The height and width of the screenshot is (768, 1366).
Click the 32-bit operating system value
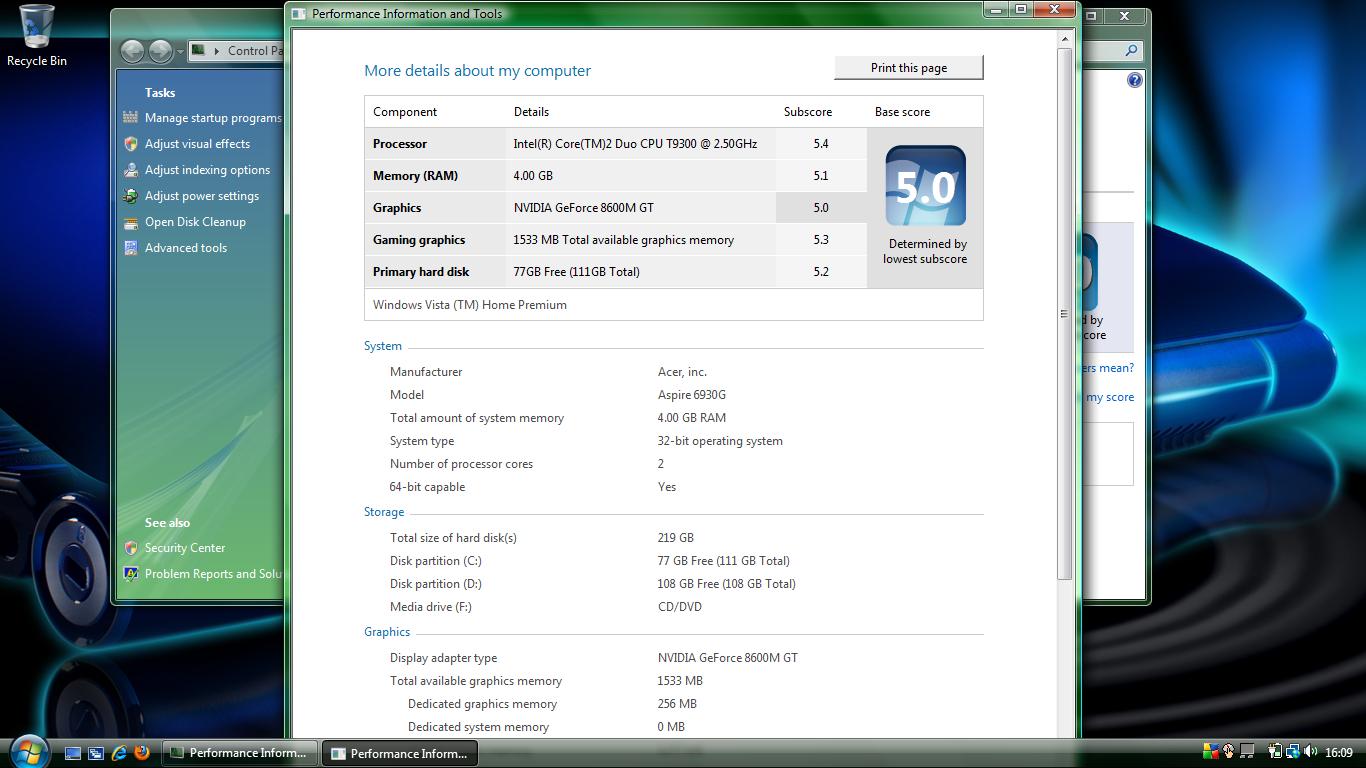coord(720,441)
